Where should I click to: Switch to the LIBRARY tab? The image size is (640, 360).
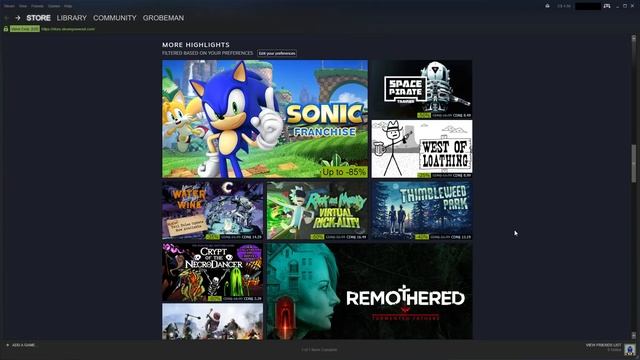[72, 18]
